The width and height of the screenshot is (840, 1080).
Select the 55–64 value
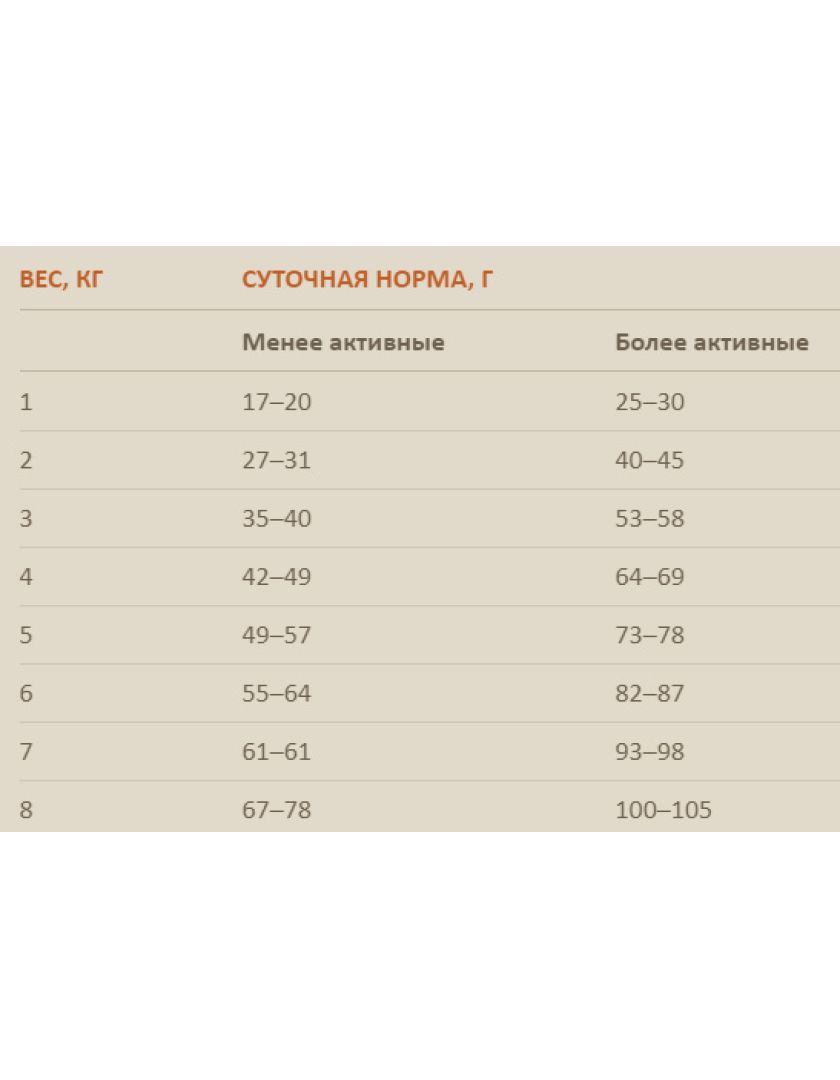276,693
